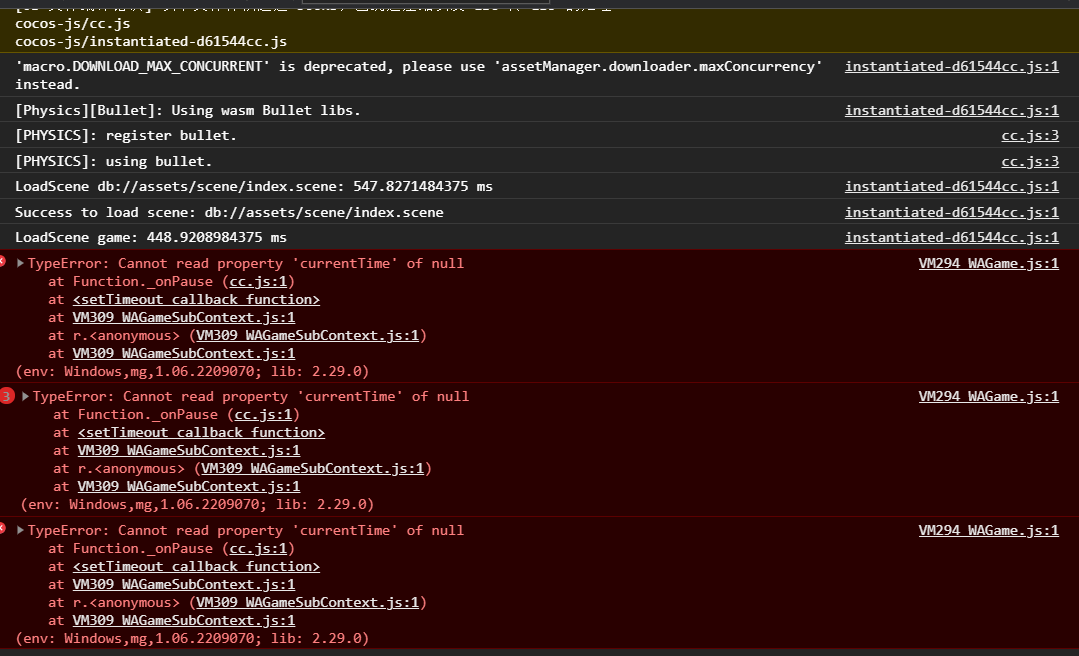
Task: Open VM294 WAGame.js:1 link of first TypeError
Action: [988, 264]
